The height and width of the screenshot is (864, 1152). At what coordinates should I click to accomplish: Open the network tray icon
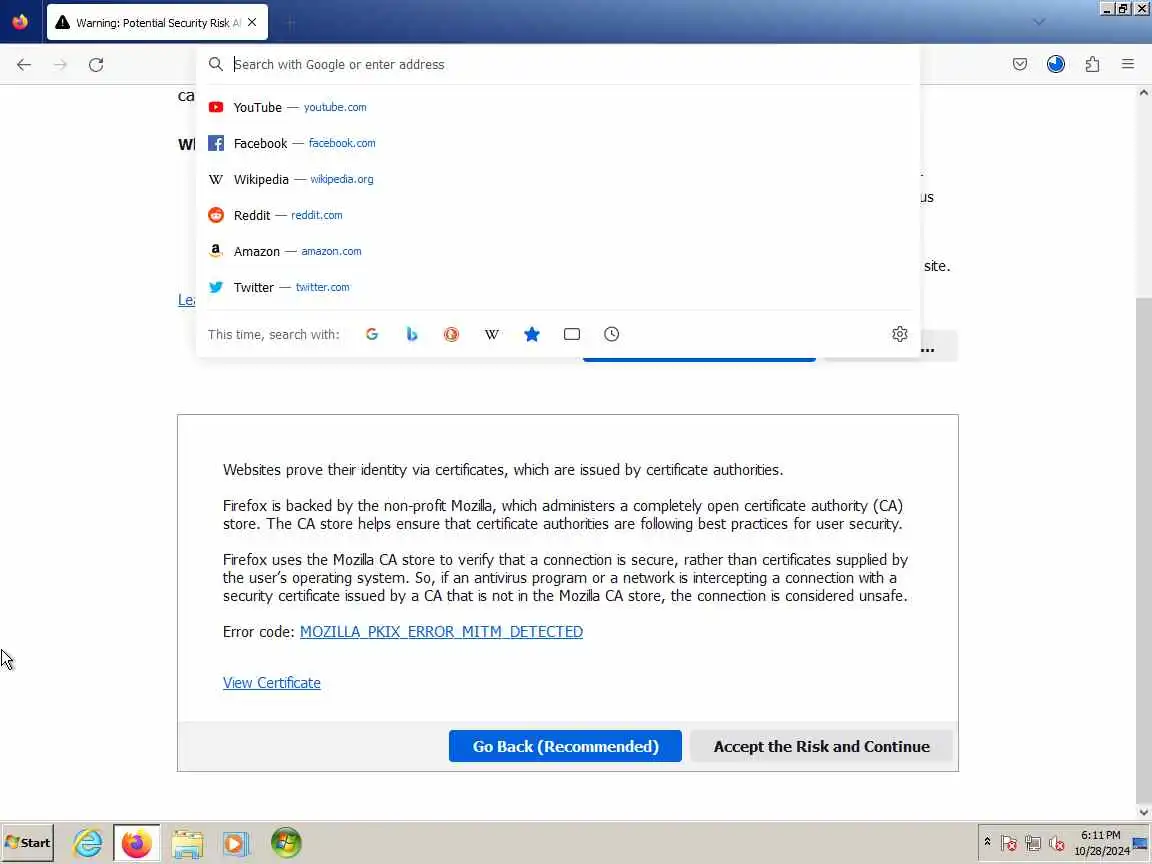pos(1032,843)
